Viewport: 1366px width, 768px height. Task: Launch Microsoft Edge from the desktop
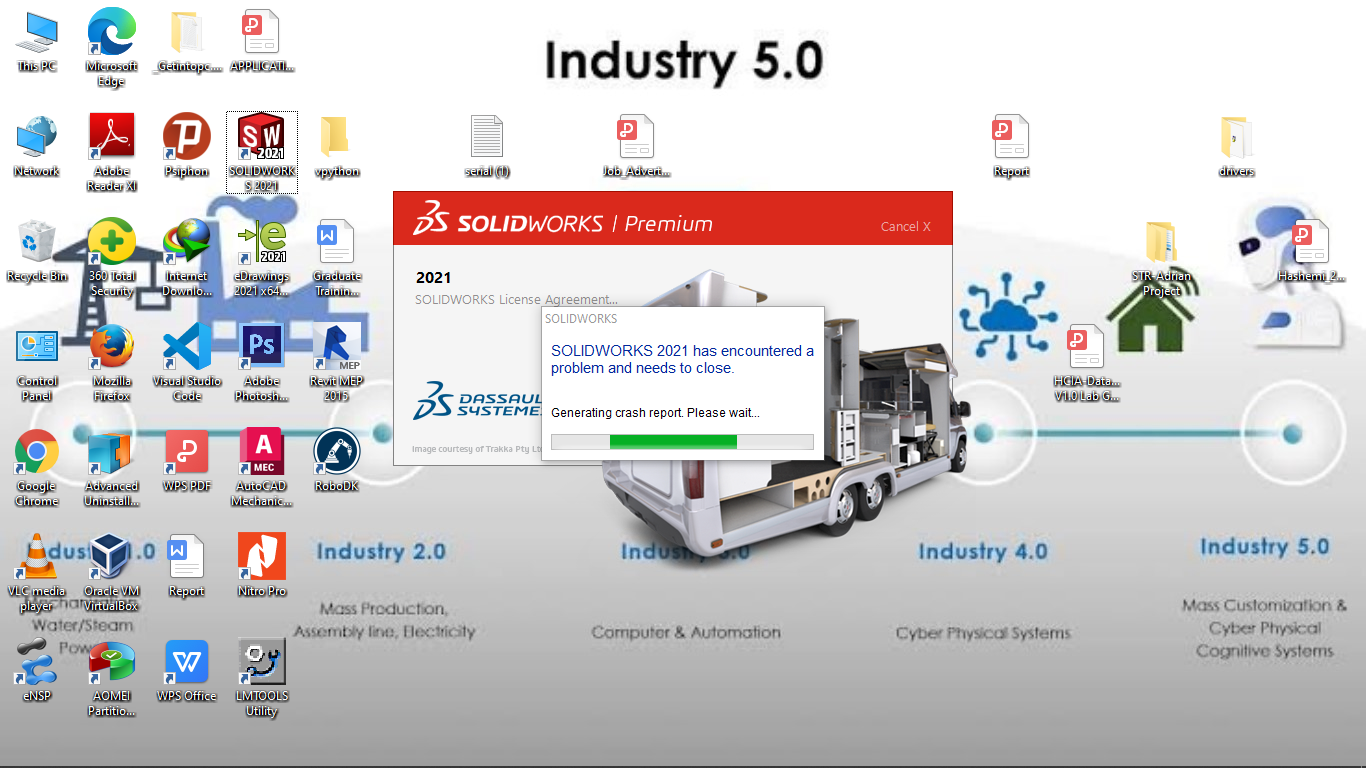tap(111, 47)
